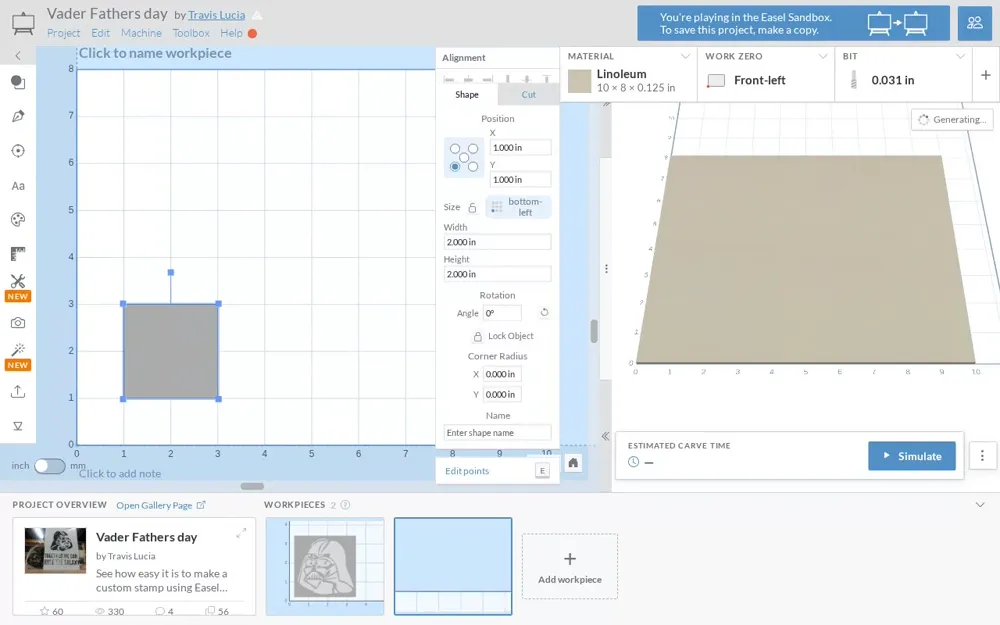The height and width of the screenshot is (625, 1000).
Task: Open the design library palette icon
Action: 18,220
